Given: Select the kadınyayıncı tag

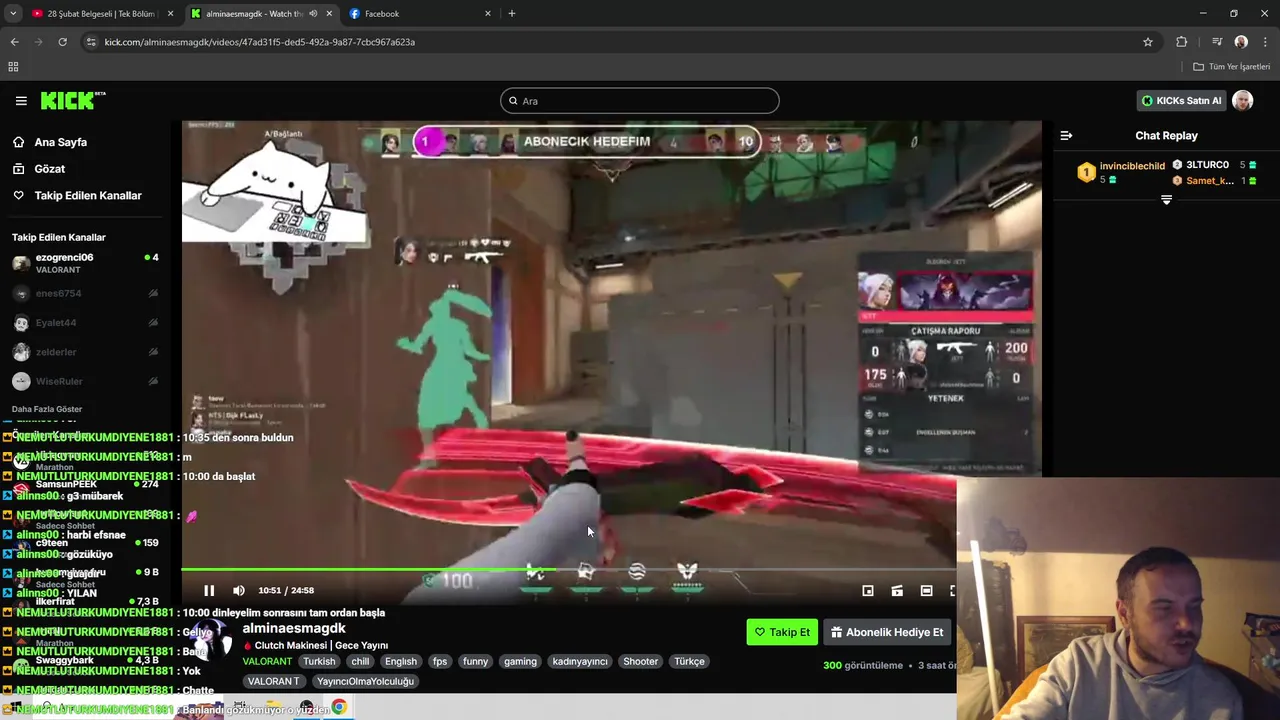Looking at the screenshot, I should 580,661.
